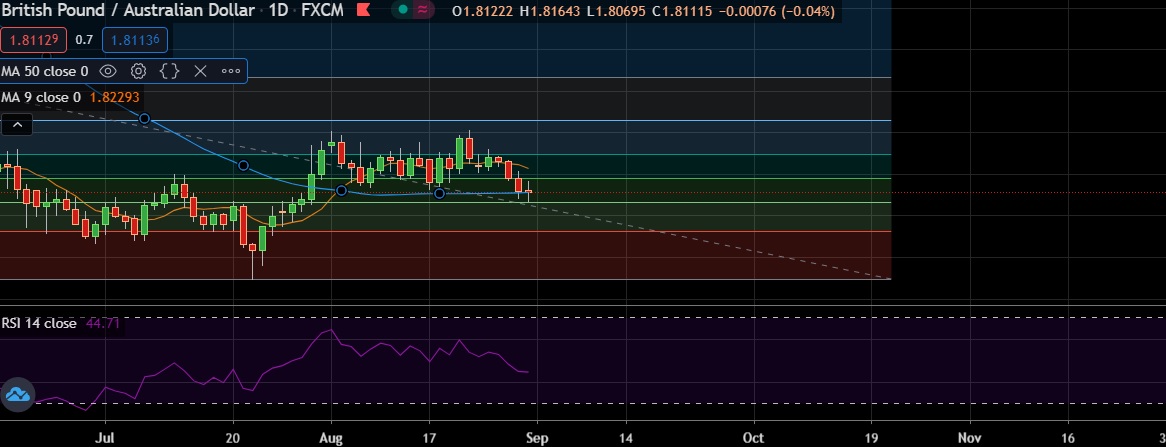Click the Nov label on time axis
The image size is (1166, 447).
pos(970,438)
